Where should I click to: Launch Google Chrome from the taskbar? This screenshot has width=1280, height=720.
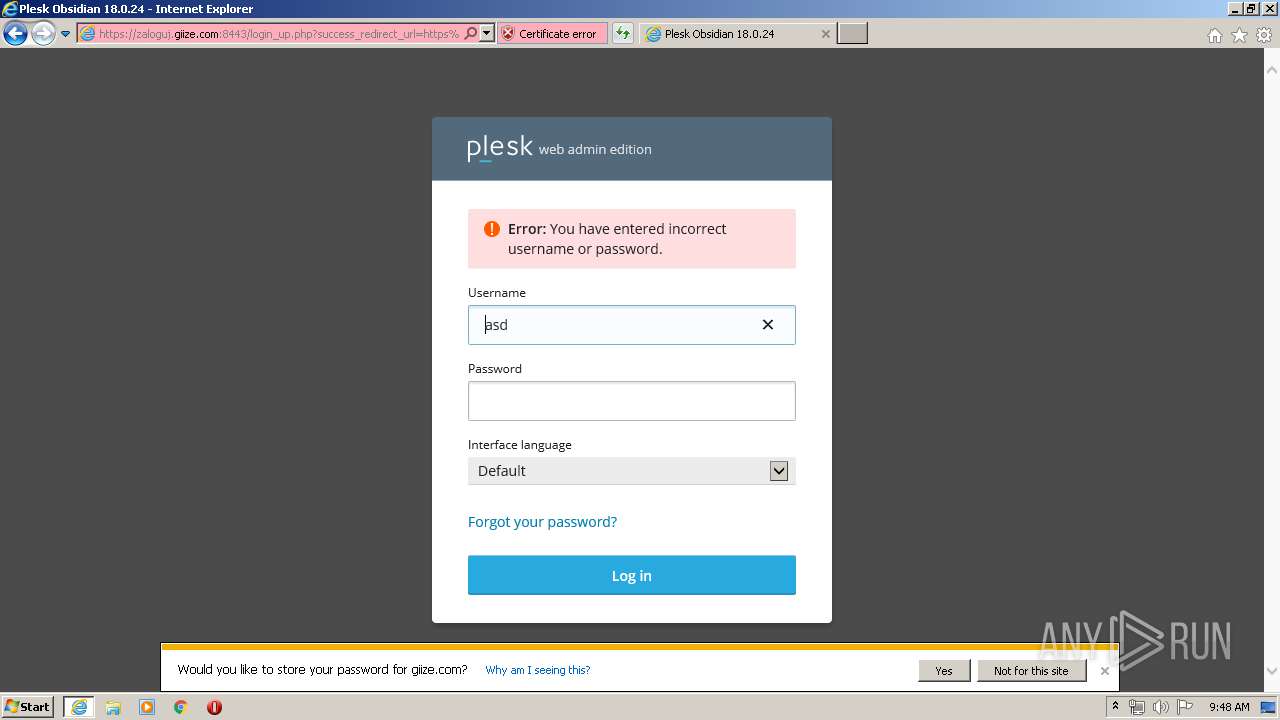[181, 707]
